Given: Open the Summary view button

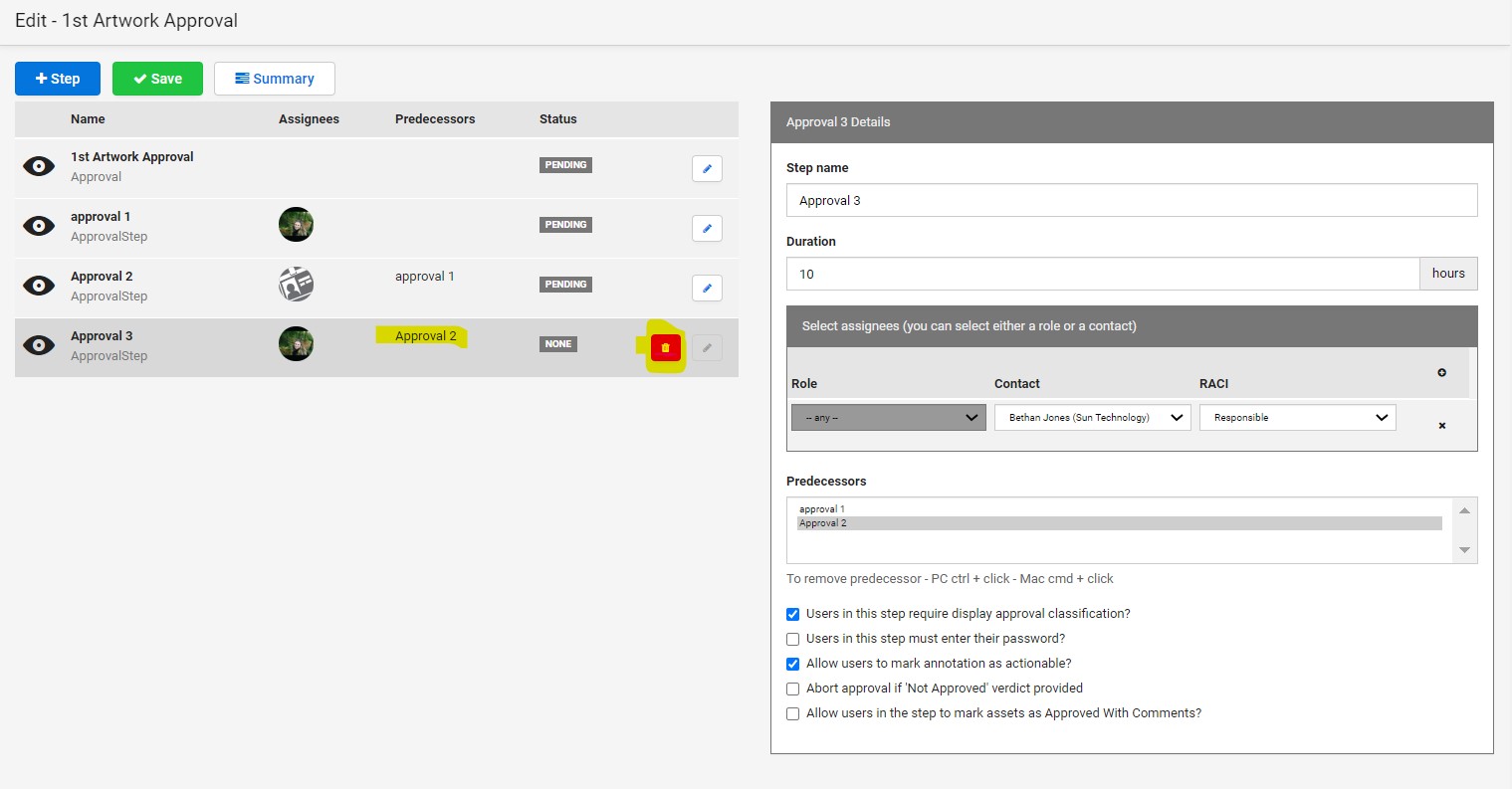Looking at the screenshot, I should click(x=275, y=79).
